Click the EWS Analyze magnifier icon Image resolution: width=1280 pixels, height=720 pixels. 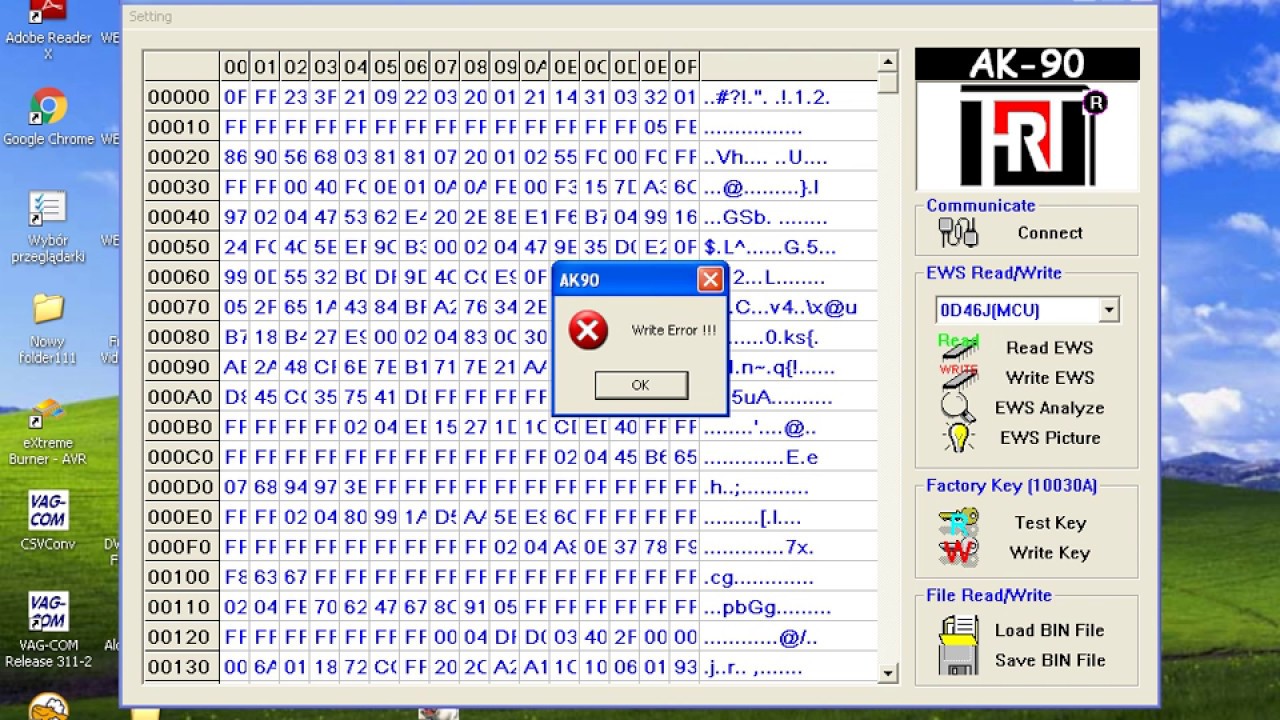click(x=958, y=406)
